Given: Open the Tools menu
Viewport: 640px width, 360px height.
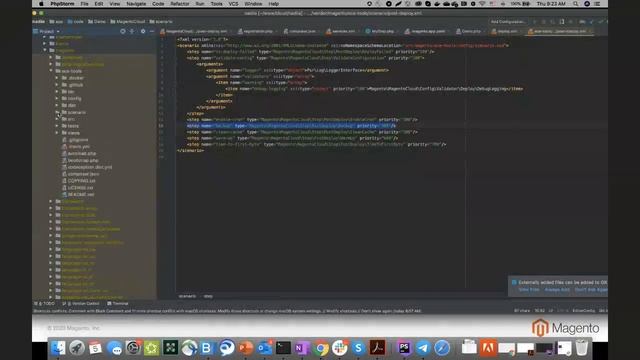Looking at the screenshot, I should coord(216,4).
